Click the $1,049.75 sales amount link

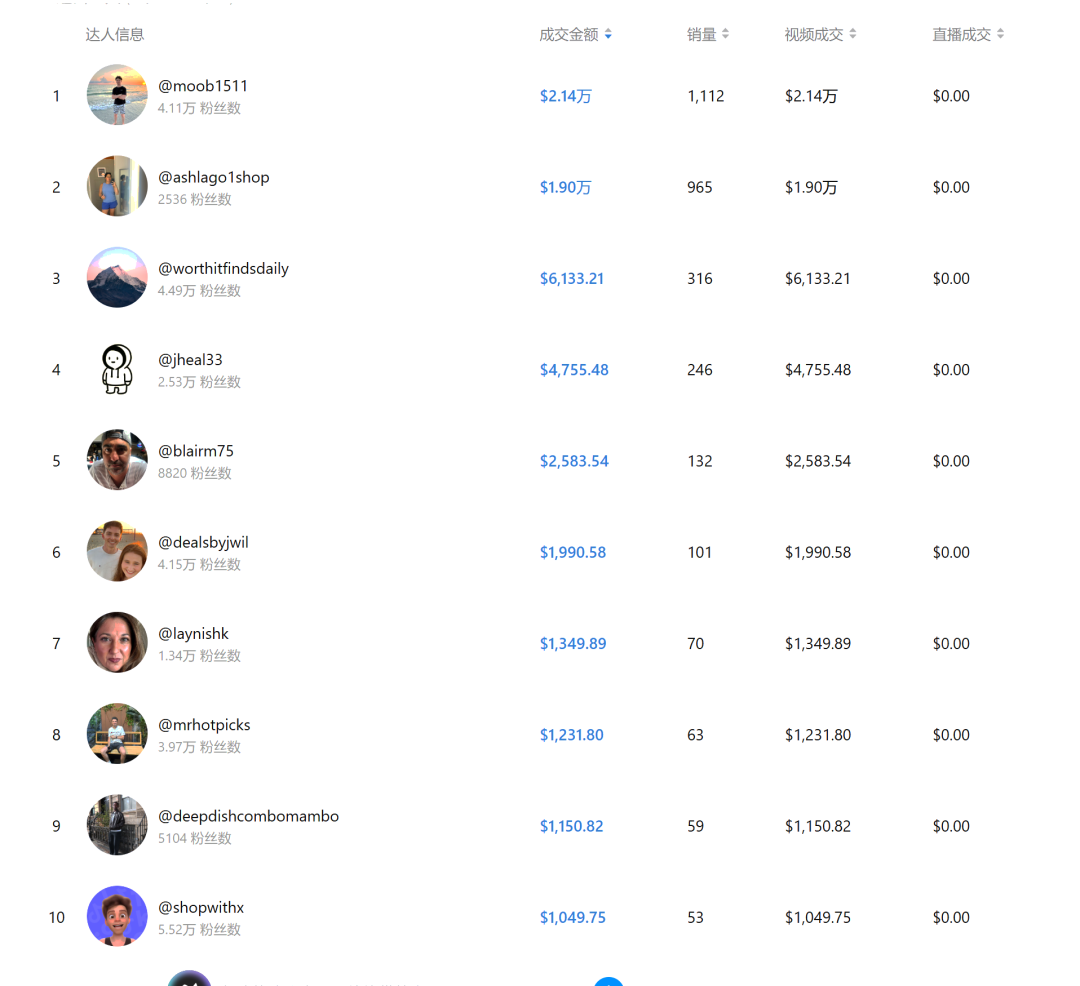tap(573, 917)
